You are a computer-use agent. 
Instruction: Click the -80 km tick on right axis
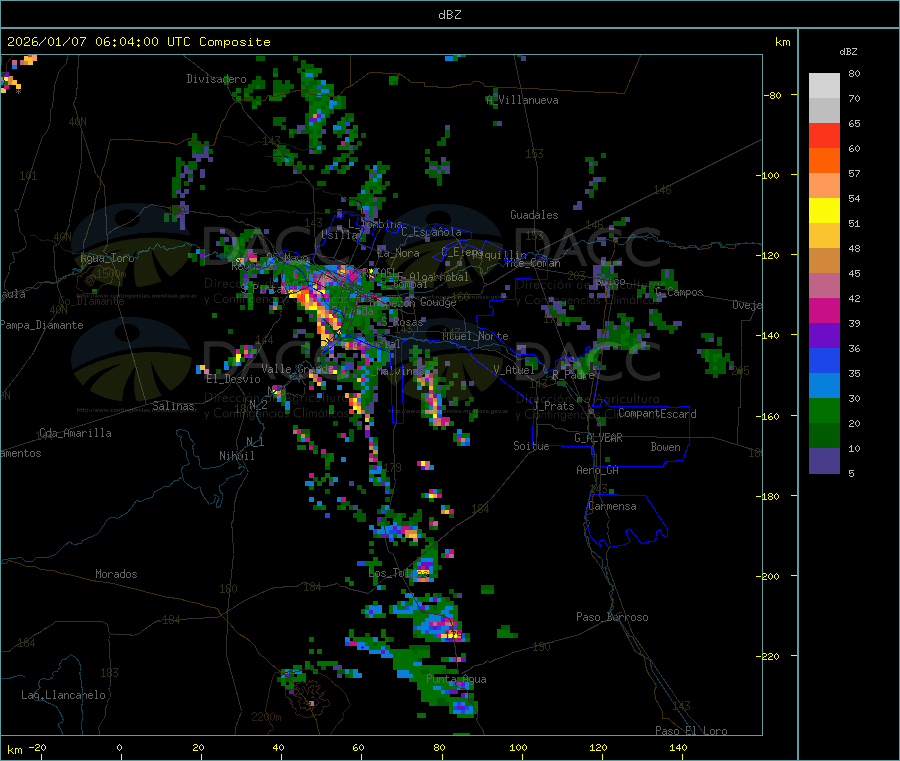coord(773,95)
